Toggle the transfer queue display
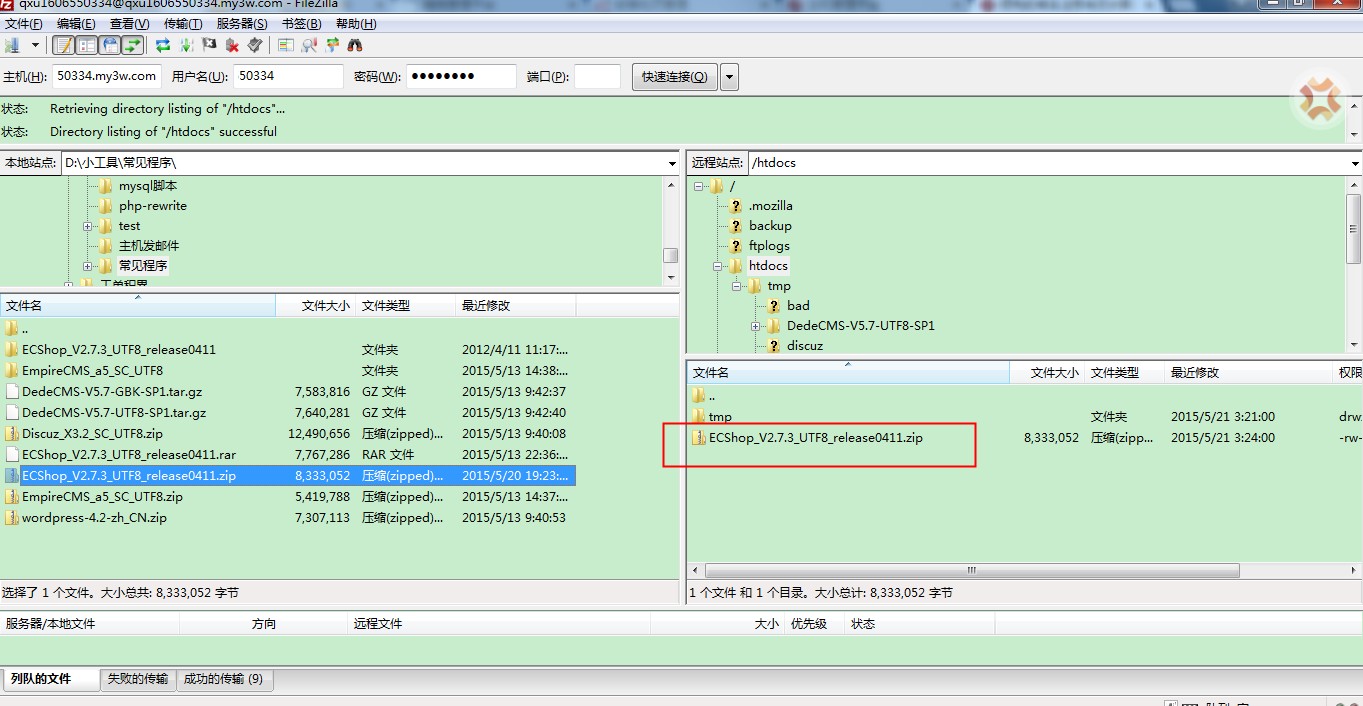The height and width of the screenshot is (706, 1363). point(133,45)
